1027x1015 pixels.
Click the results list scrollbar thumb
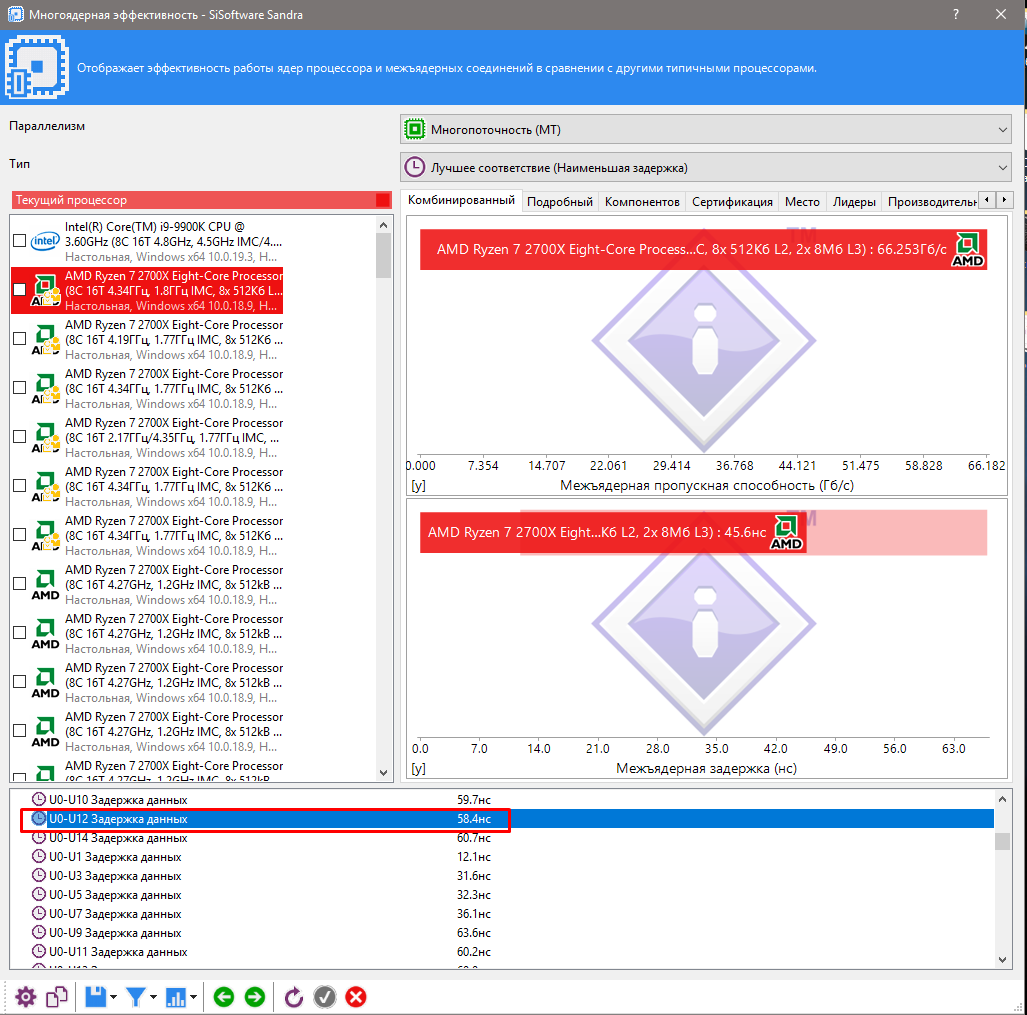tap(1002, 841)
